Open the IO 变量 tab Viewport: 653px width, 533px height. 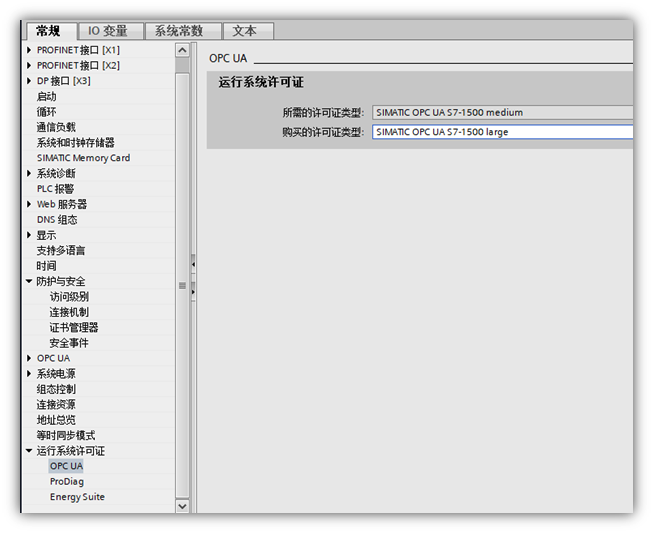pos(111,31)
